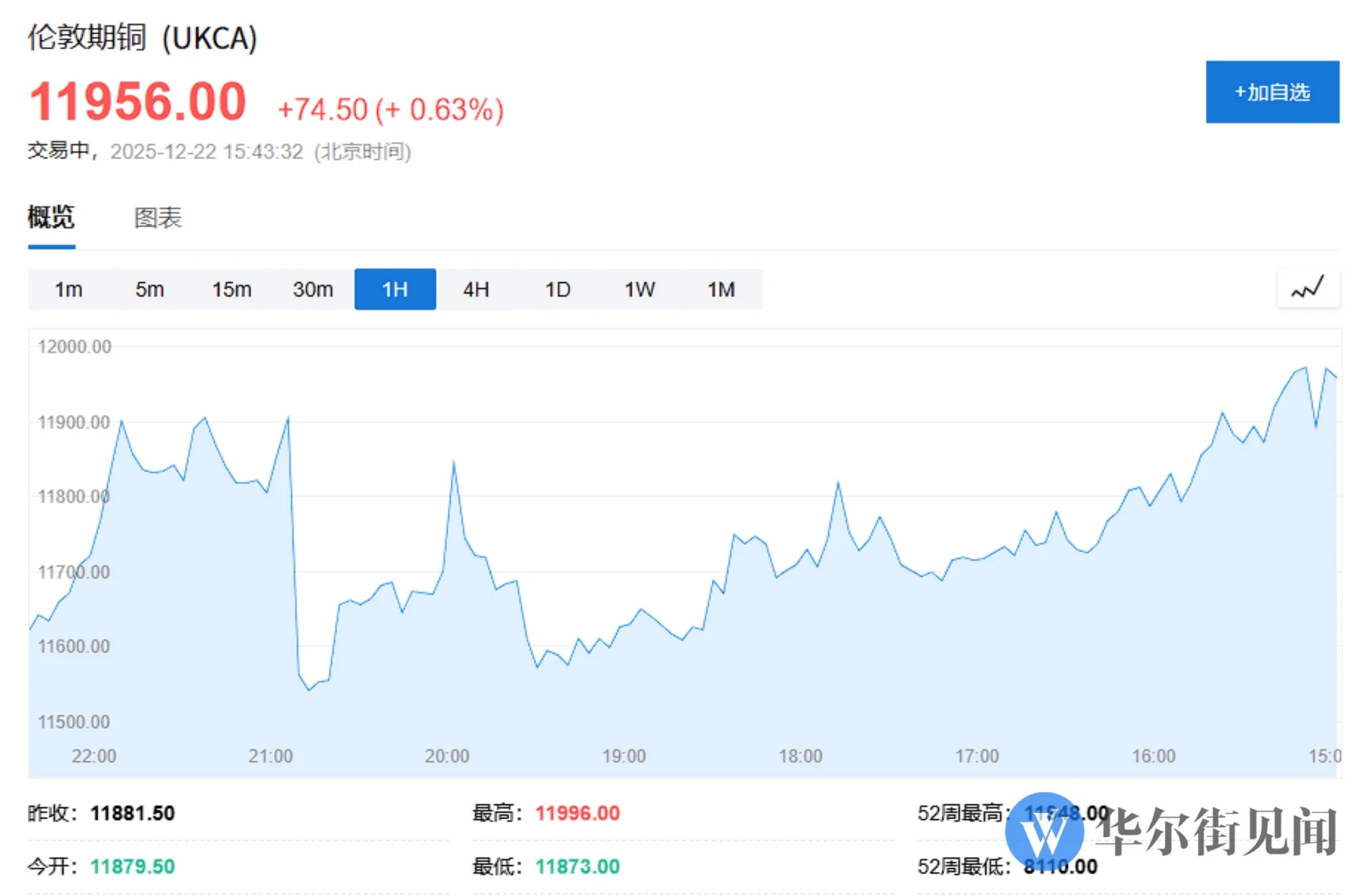This screenshot has width=1362, height=896.
Task: Click the 22:00 x-axis label
Action: pos(94,757)
